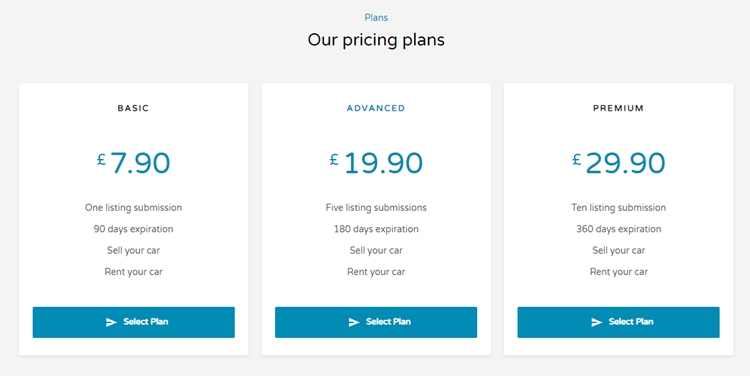Select the Premium plan button

[618, 322]
